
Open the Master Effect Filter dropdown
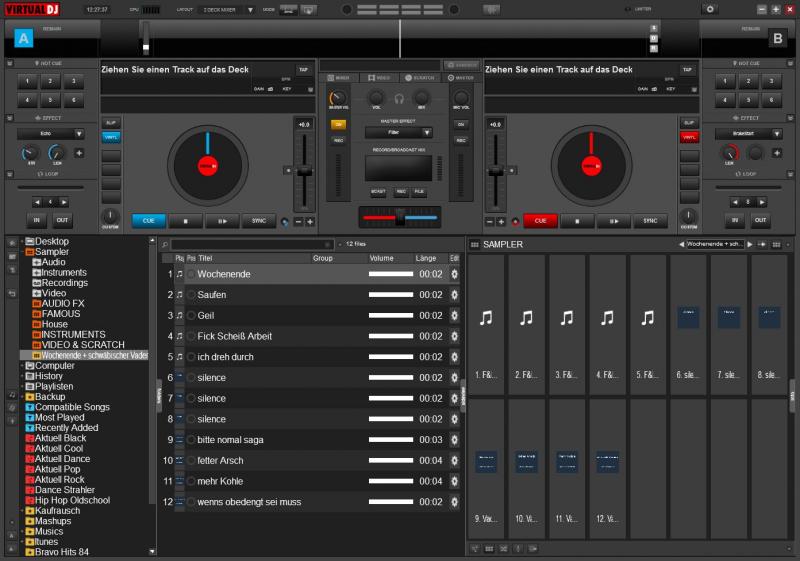point(399,132)
